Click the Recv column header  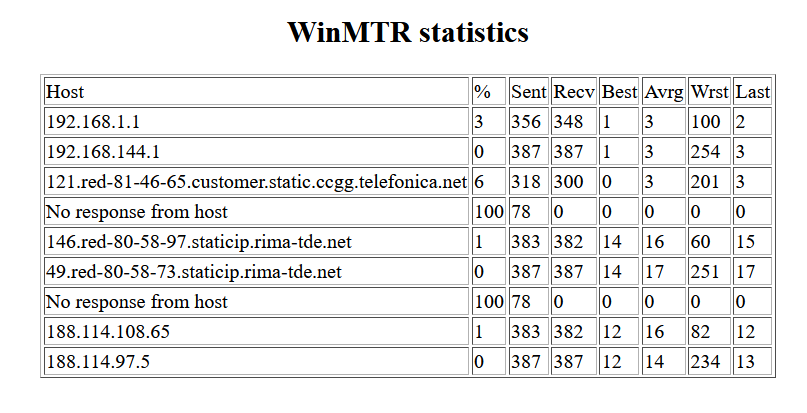(574, 92)
